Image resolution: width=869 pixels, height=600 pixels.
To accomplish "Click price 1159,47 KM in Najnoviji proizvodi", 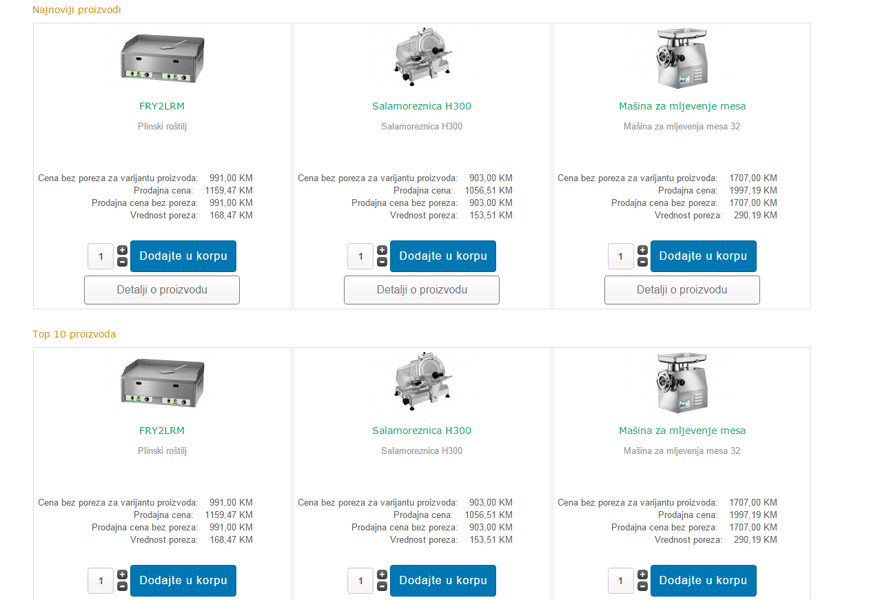I will (x=229, y=191).
